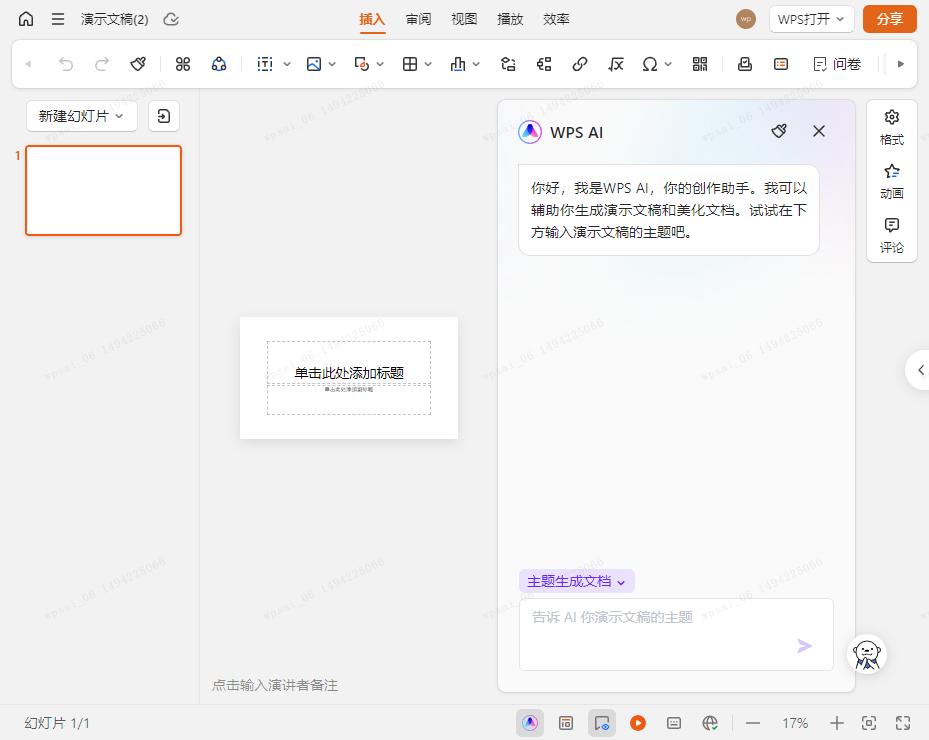Select the format painter tool
This screenshot has width=929, height=740.
[x=138, y=63]
